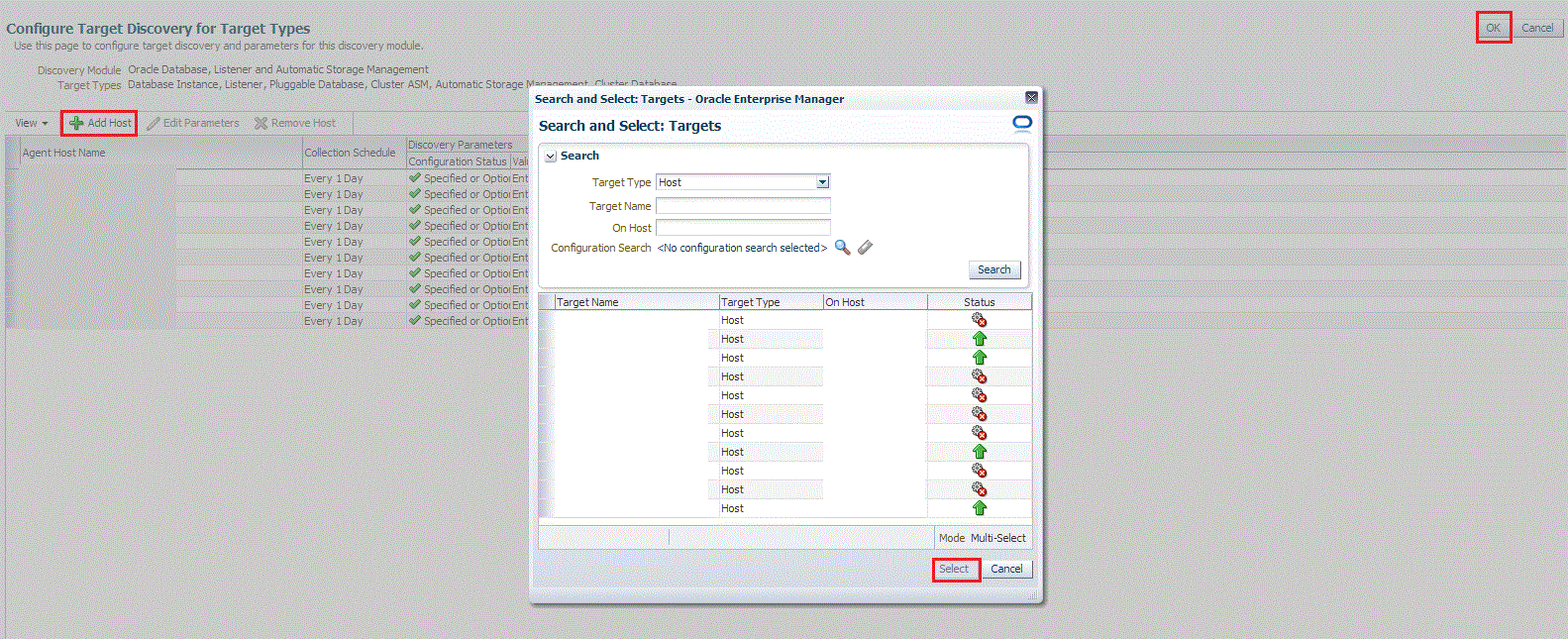Click the Search button in dialog
The width and height of the screenshot is (1568, 639).
pyautogui.click(x=994, y=269)
